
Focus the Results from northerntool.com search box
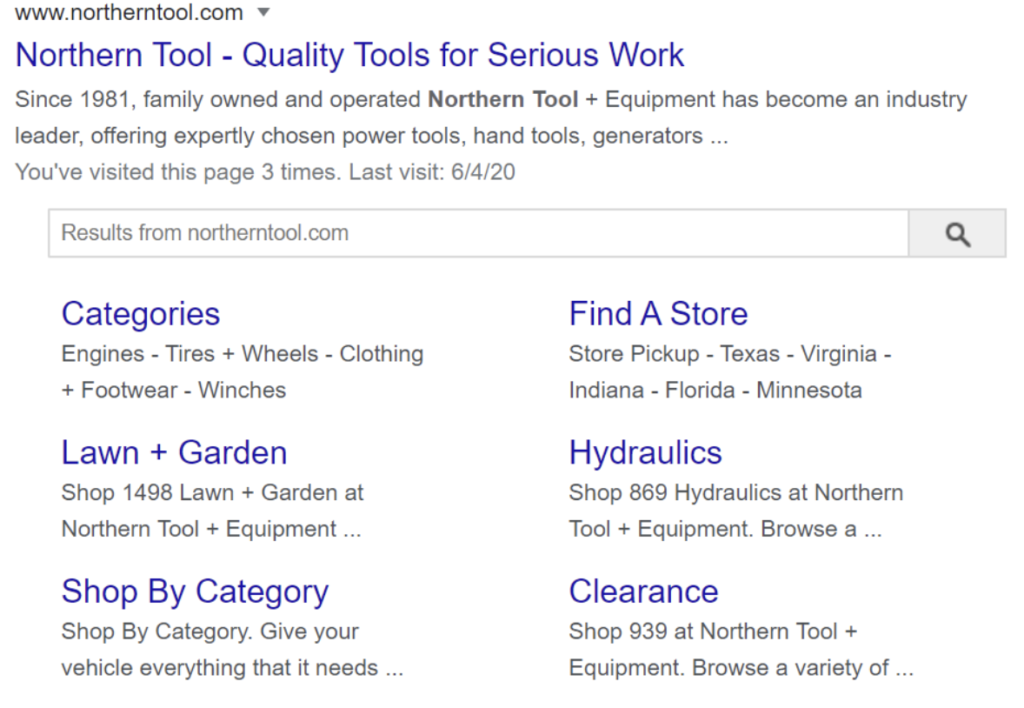pos(478,234)
